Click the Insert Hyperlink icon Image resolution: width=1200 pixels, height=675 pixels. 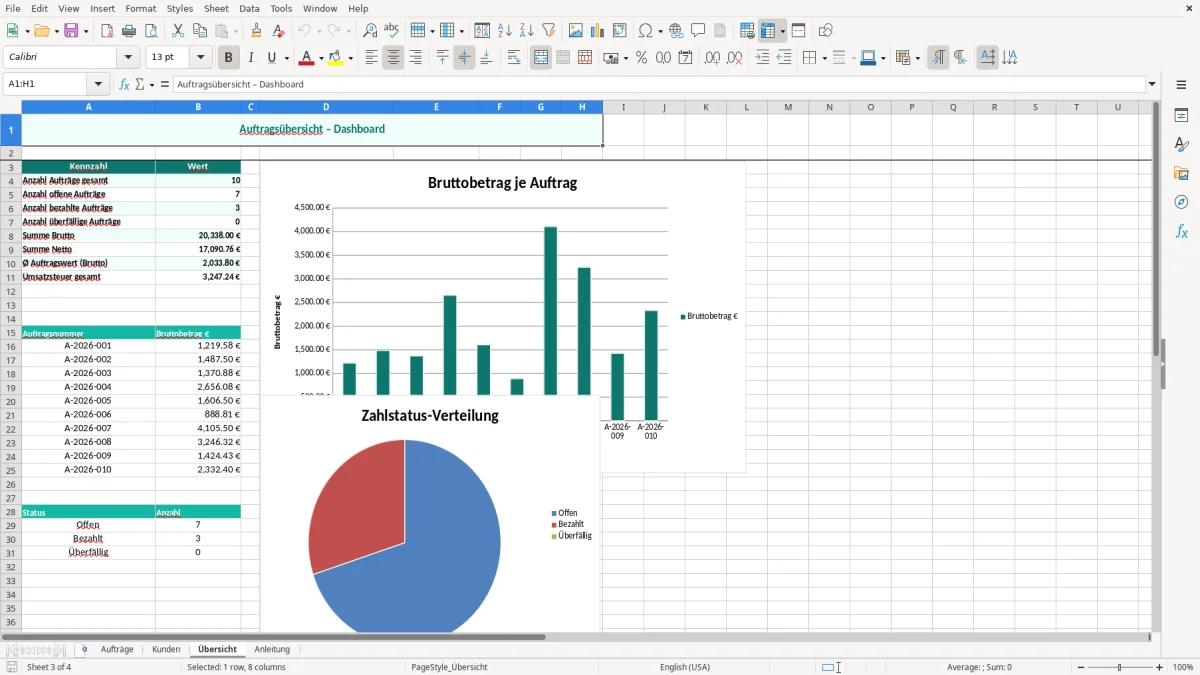coord(676,31)
